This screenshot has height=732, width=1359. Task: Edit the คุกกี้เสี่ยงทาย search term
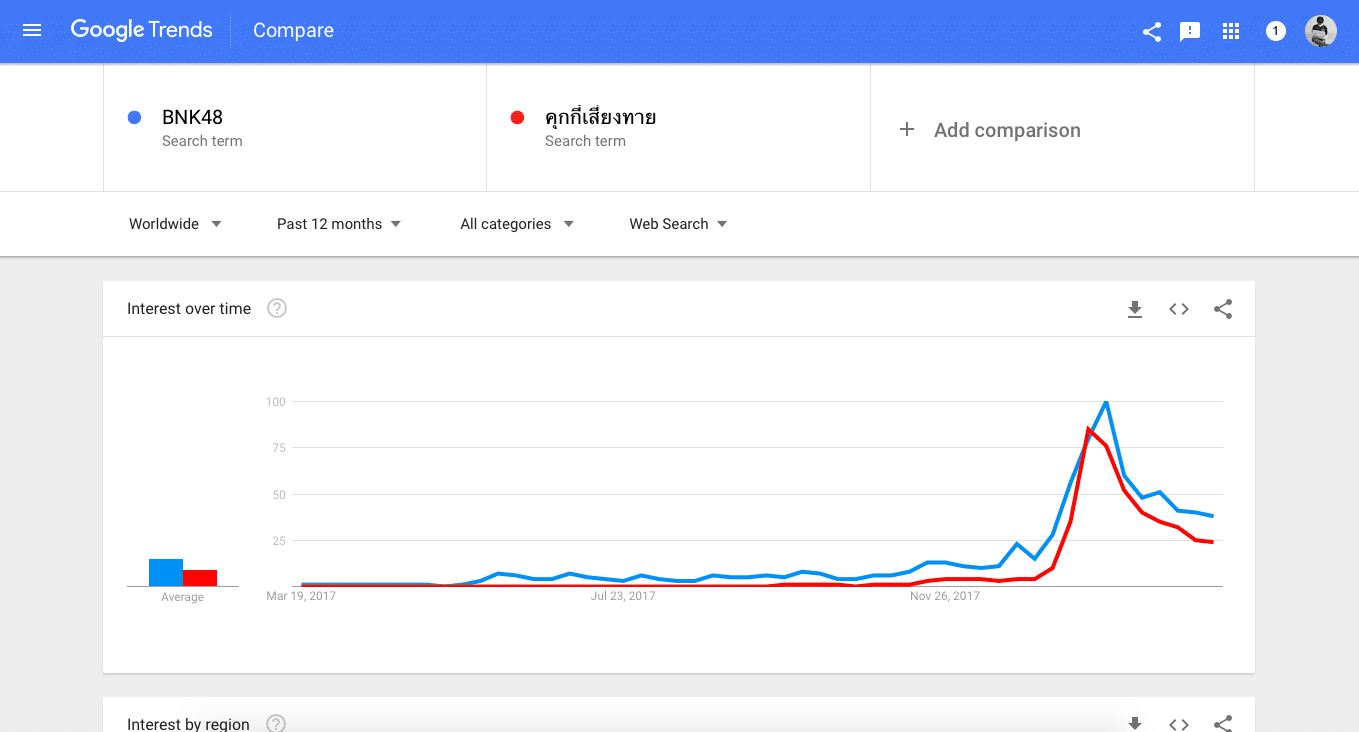click(600, 118)
